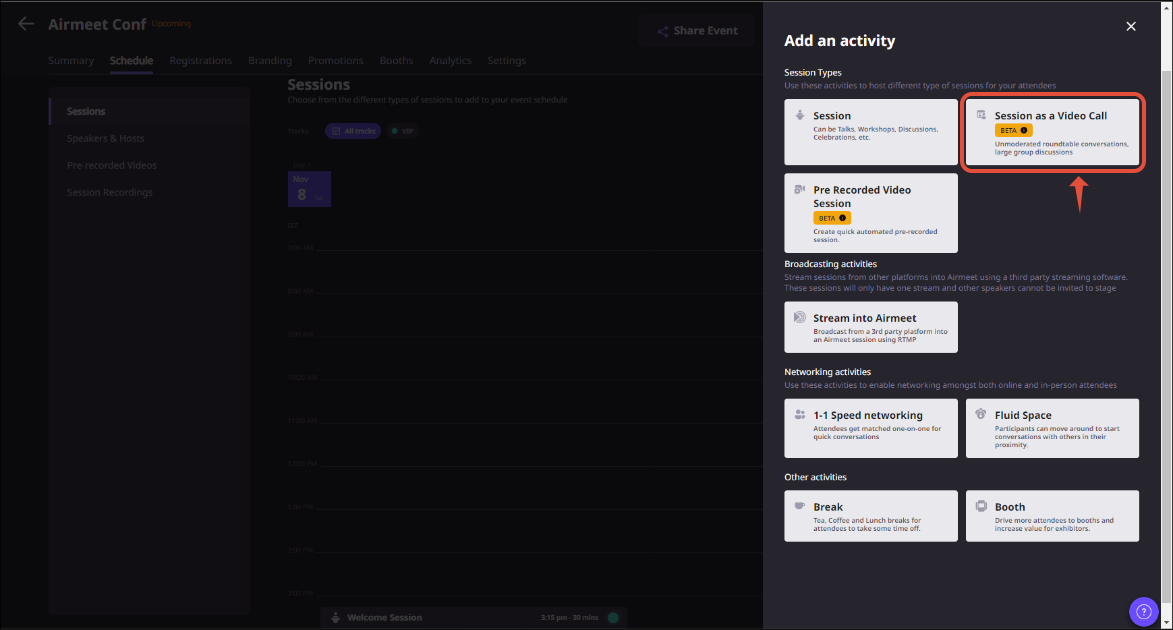1173x630 pixels.
Task: Switch to the Schedule tab
Action: tap(132, 61)
